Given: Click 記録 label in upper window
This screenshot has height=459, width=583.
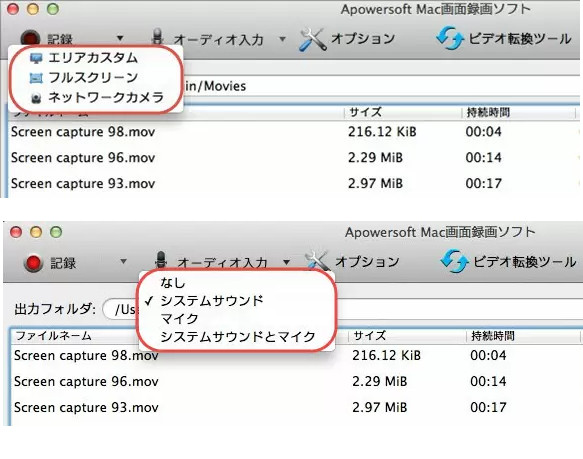Looking at the screenshot, I should point(60,39).
